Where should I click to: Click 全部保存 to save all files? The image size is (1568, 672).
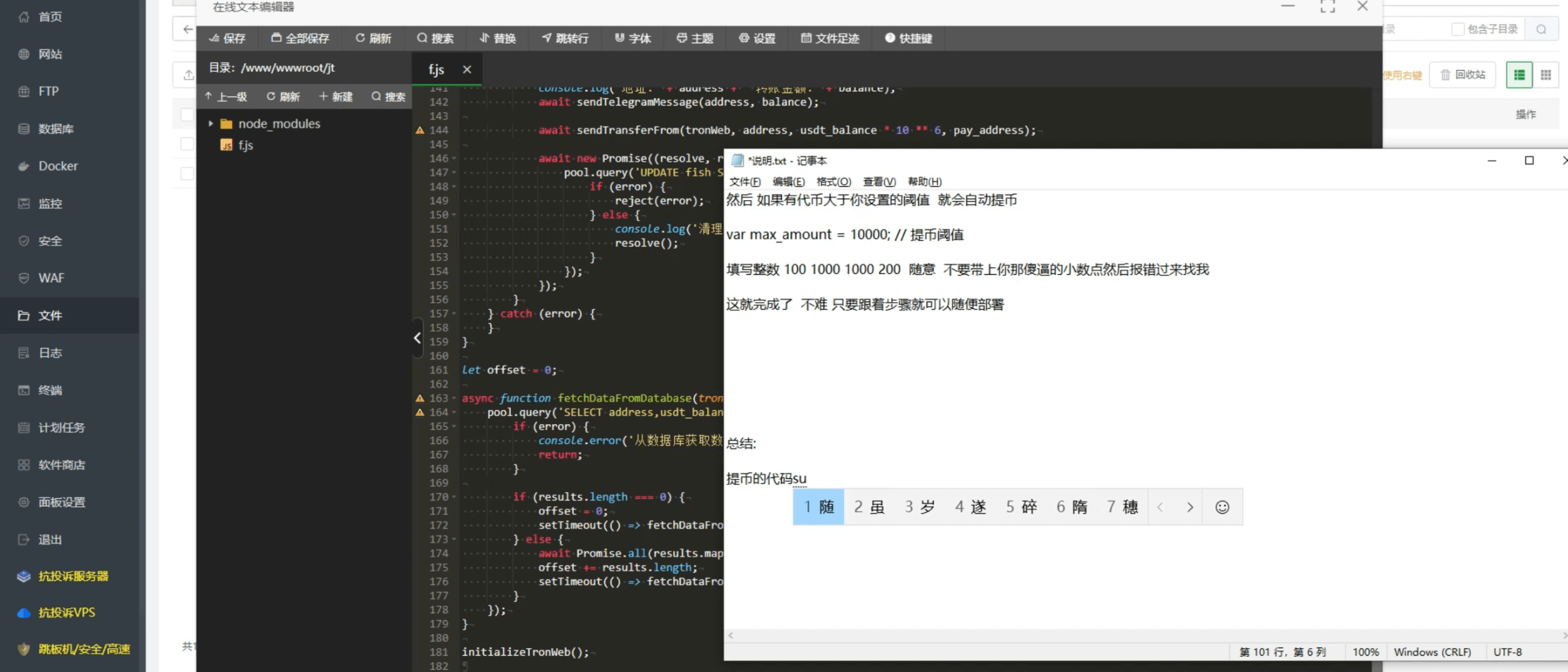(300, 38)
